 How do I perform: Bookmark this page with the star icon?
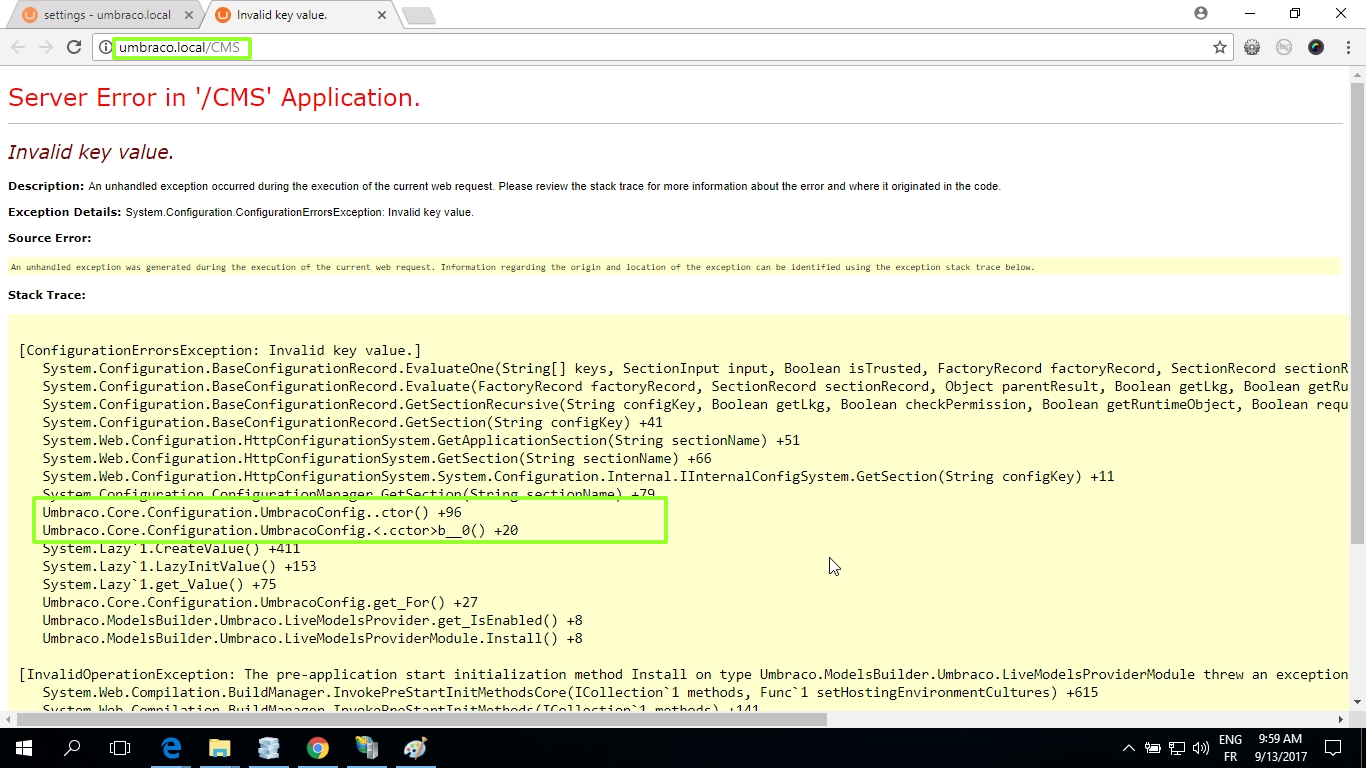coord(1220,47)
